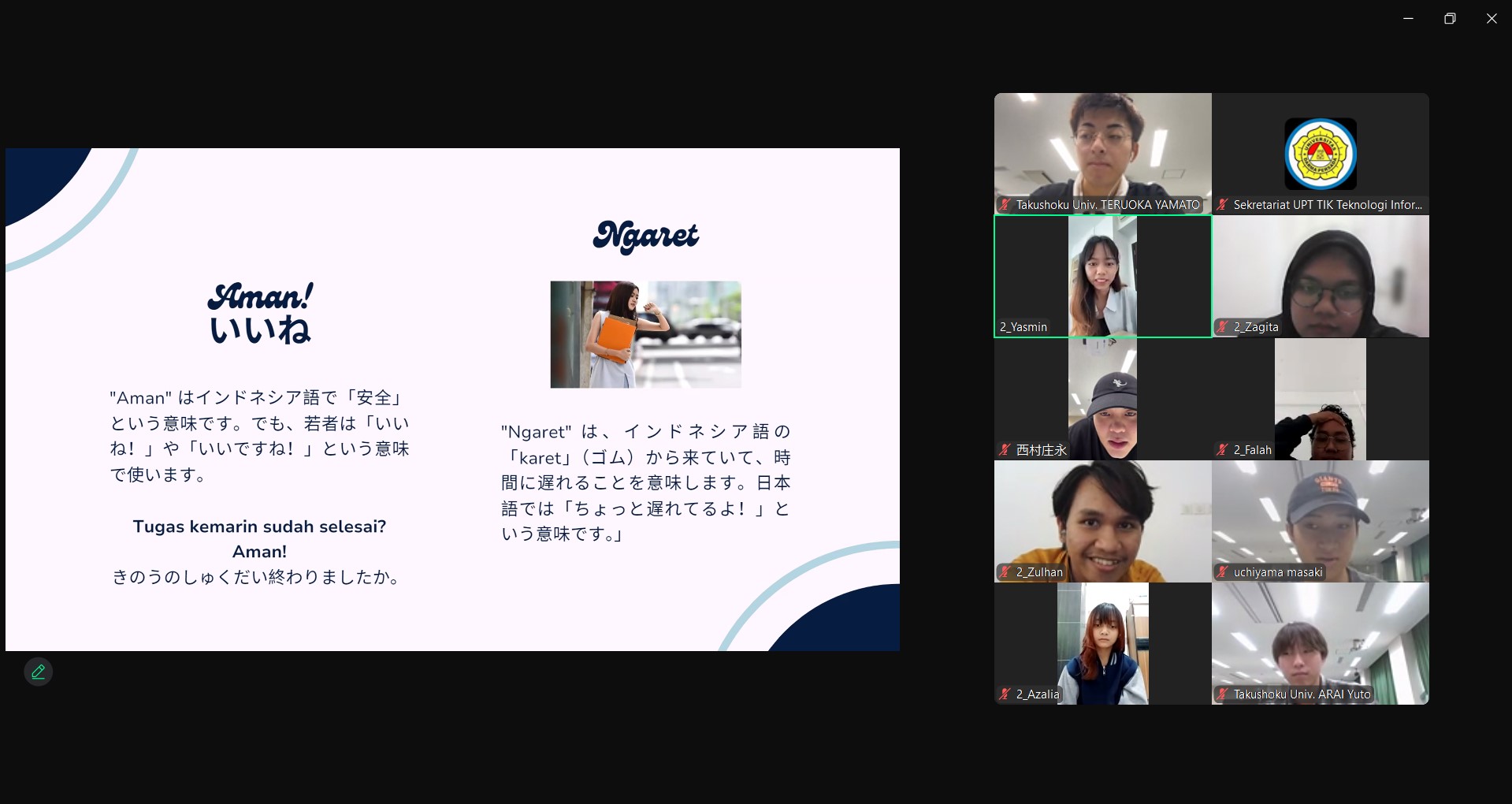
Task: Click muted mic icon on 2_Azalia tile
Action: tap(1005, 694)
